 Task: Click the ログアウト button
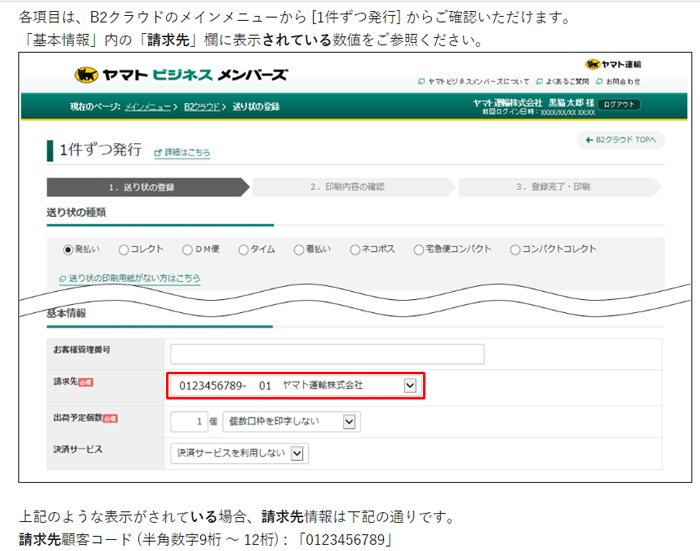pos(620,104)
